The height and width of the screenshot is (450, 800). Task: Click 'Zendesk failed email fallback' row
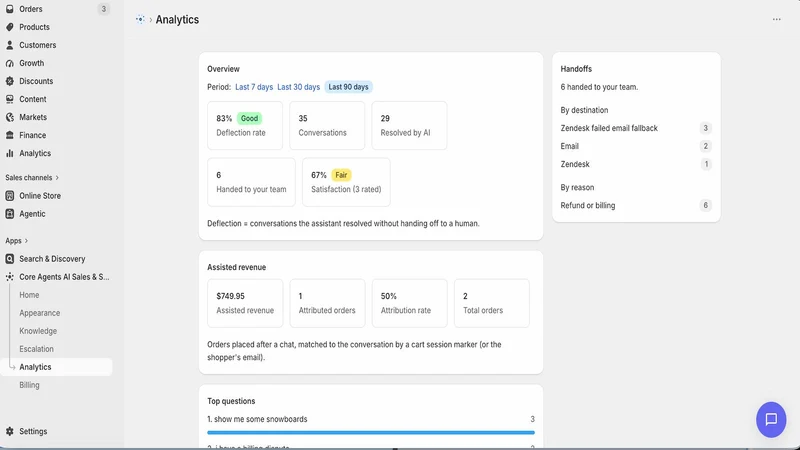click(636, 128)
